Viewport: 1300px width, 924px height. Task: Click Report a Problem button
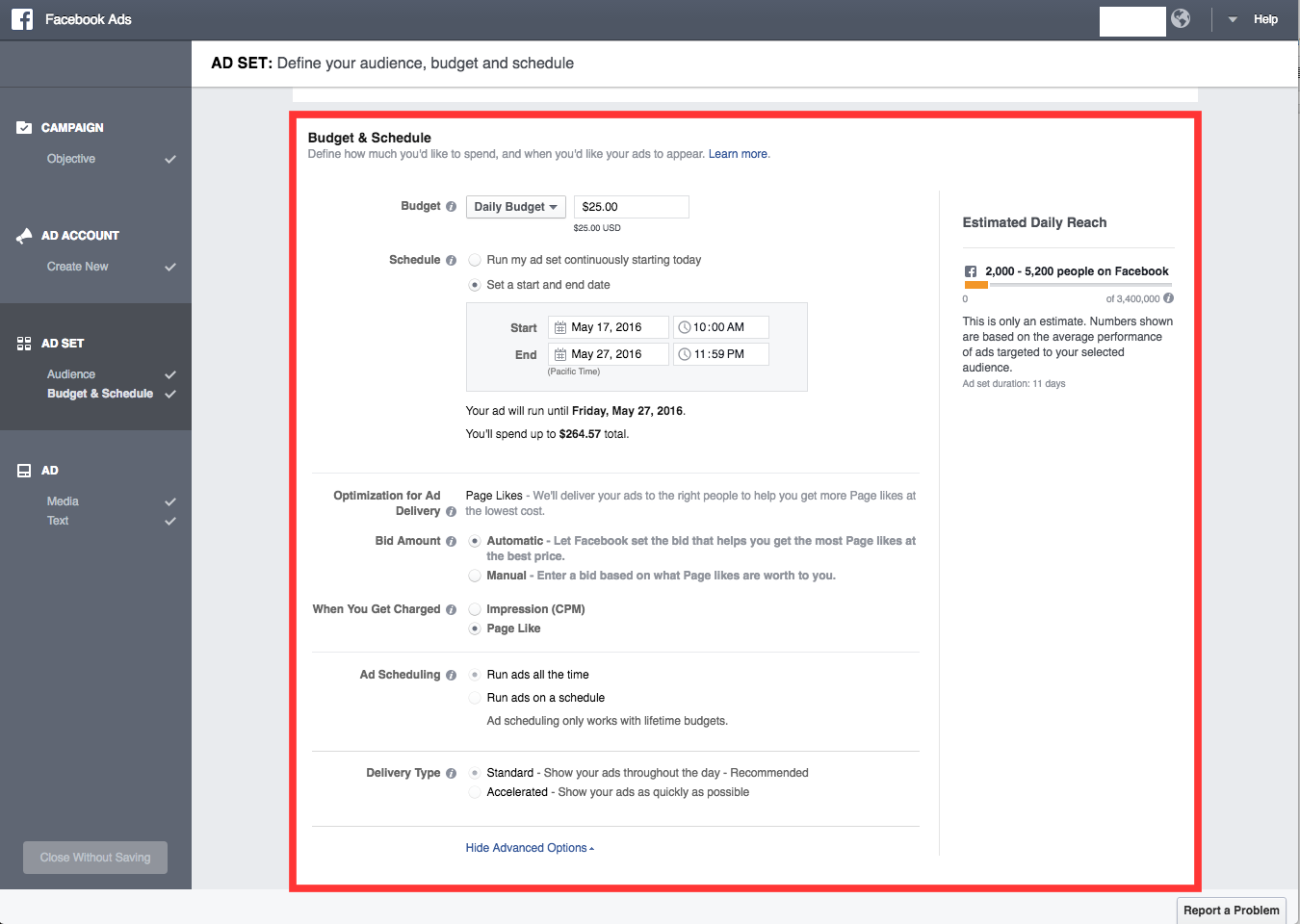[1232, 911]
